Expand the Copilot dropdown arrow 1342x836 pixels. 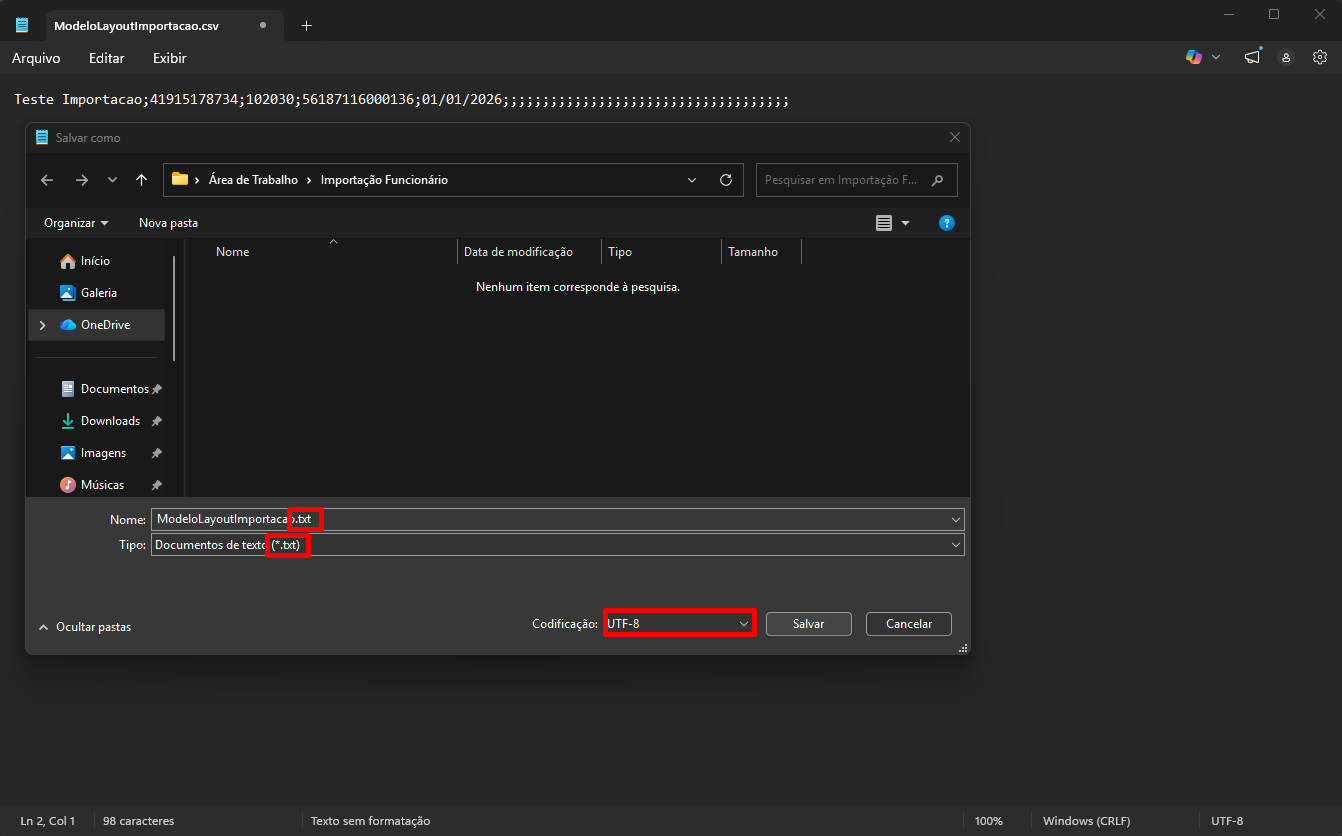[x=1216, y=57]
